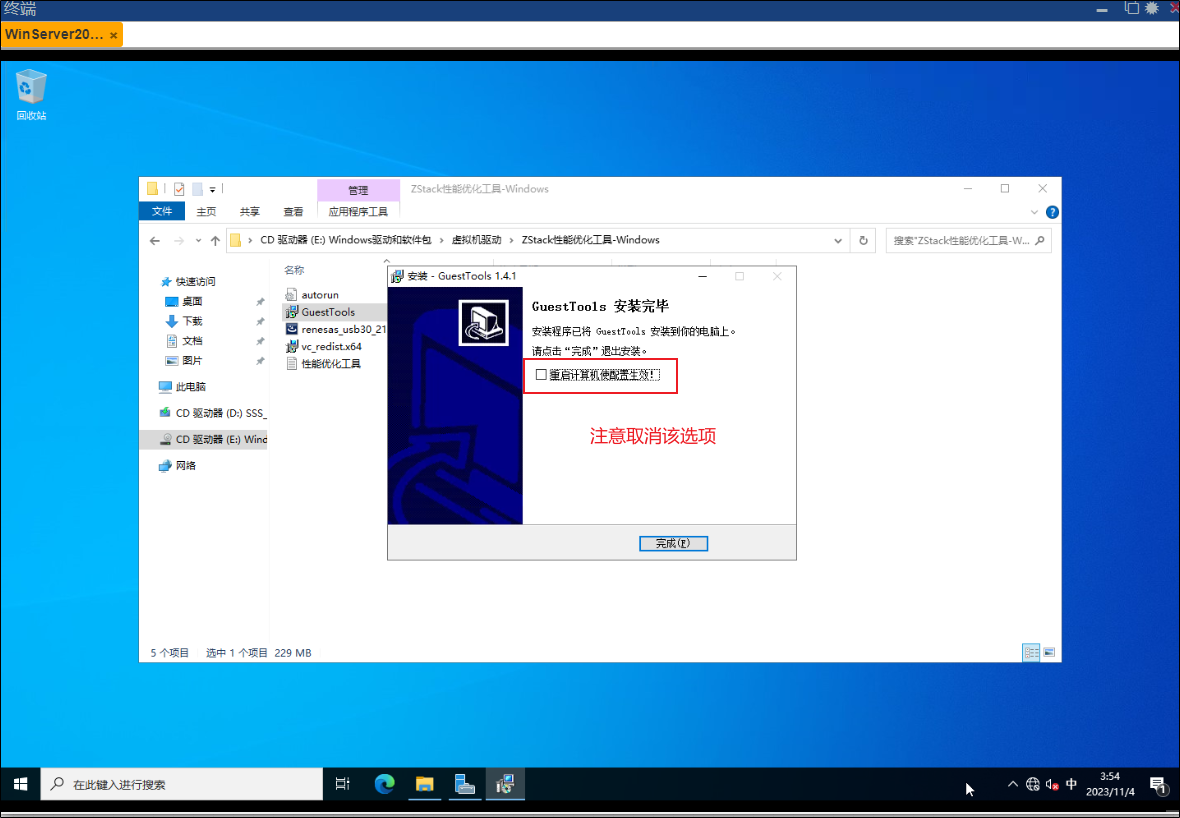Toggle the 中 input method indicator
The height and width of the screenshot is (818, 1180).
point(1072,784)
